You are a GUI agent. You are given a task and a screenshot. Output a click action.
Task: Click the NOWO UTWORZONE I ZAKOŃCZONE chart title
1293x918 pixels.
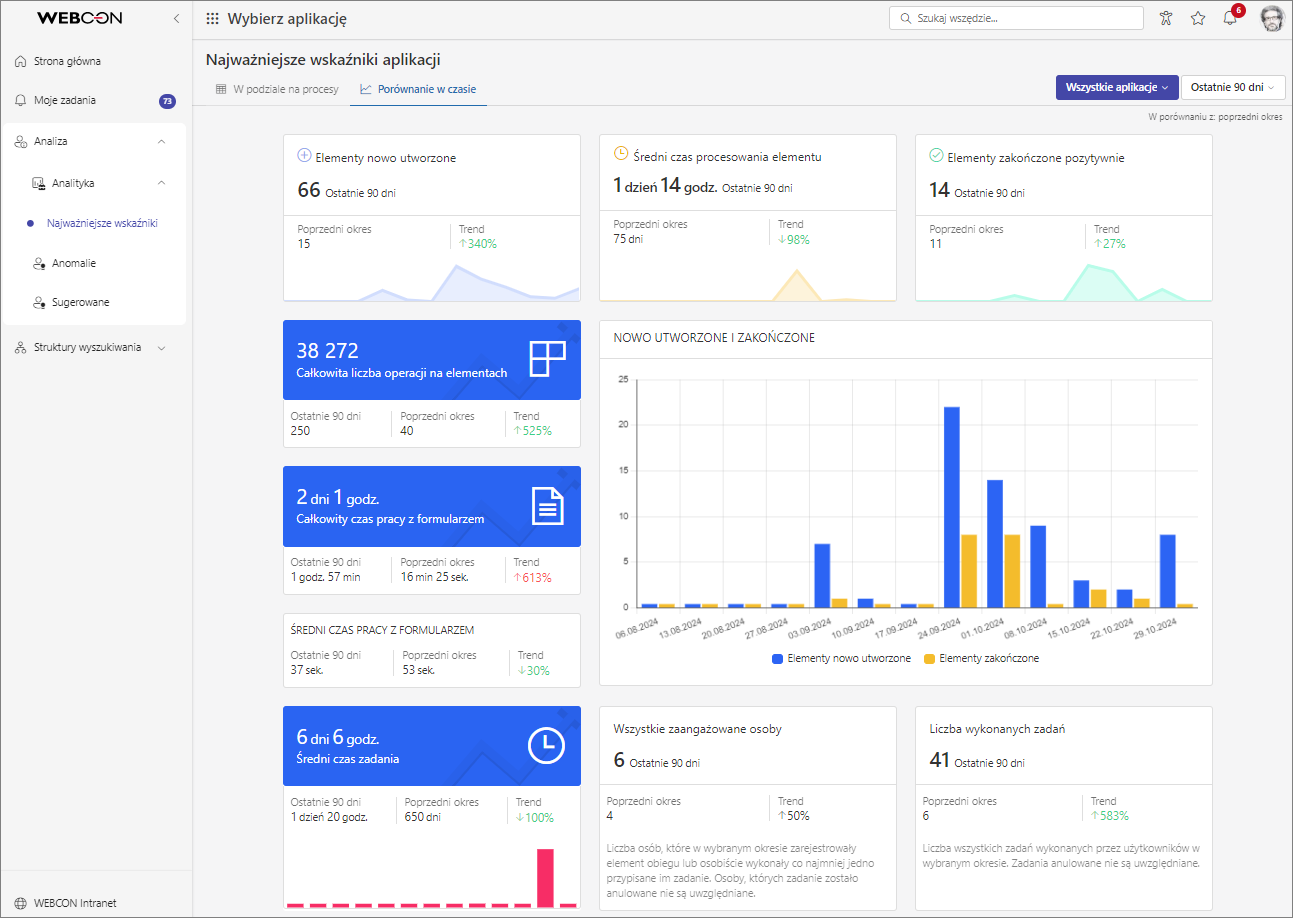click(714, 338)
